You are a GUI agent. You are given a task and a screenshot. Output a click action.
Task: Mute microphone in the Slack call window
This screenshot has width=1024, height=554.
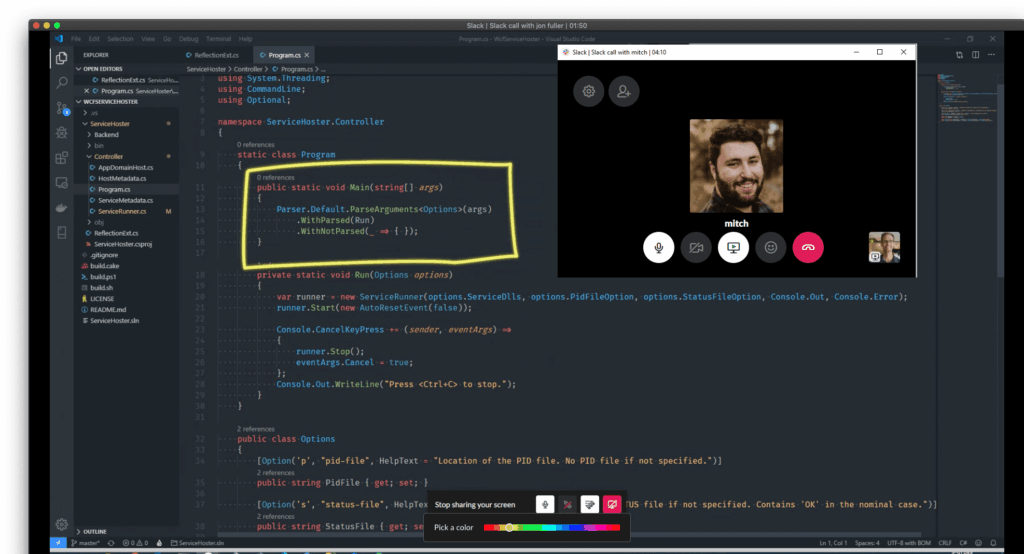658,247
